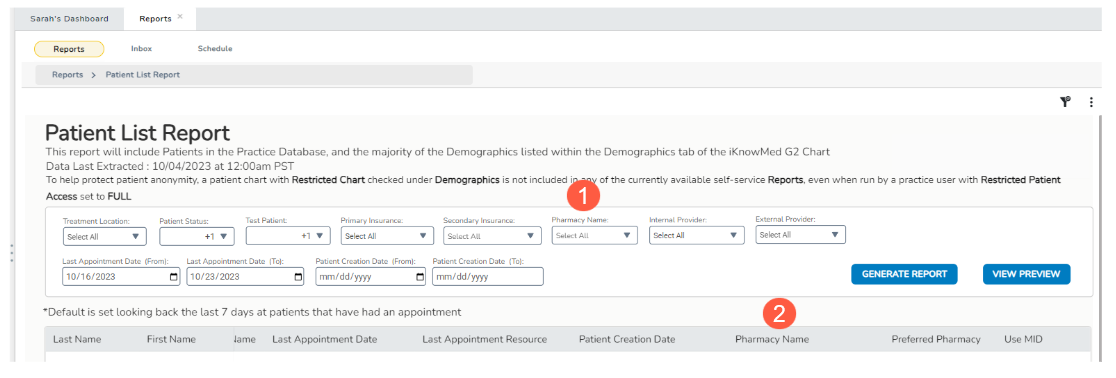Click the Generate Report button
This screenshot has width=1116, height=378.
[x=904, y=274]
